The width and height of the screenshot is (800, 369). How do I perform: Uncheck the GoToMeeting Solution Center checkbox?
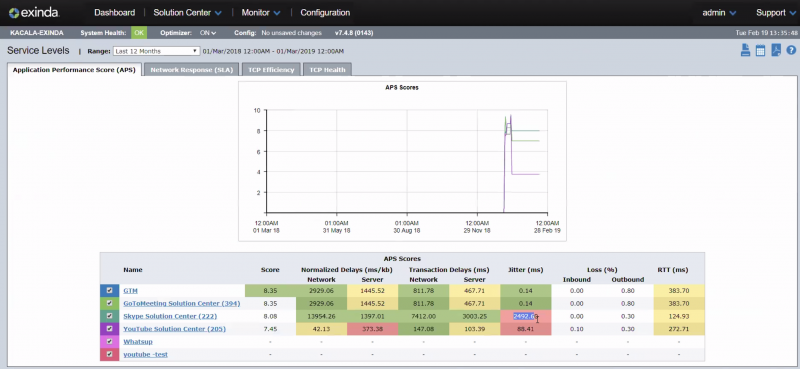tap(109, 303)
